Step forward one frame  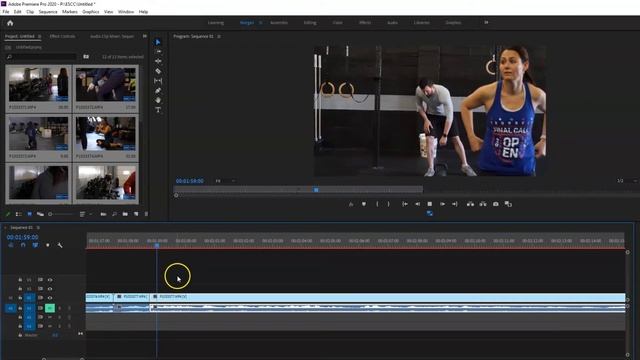point(442,204)
